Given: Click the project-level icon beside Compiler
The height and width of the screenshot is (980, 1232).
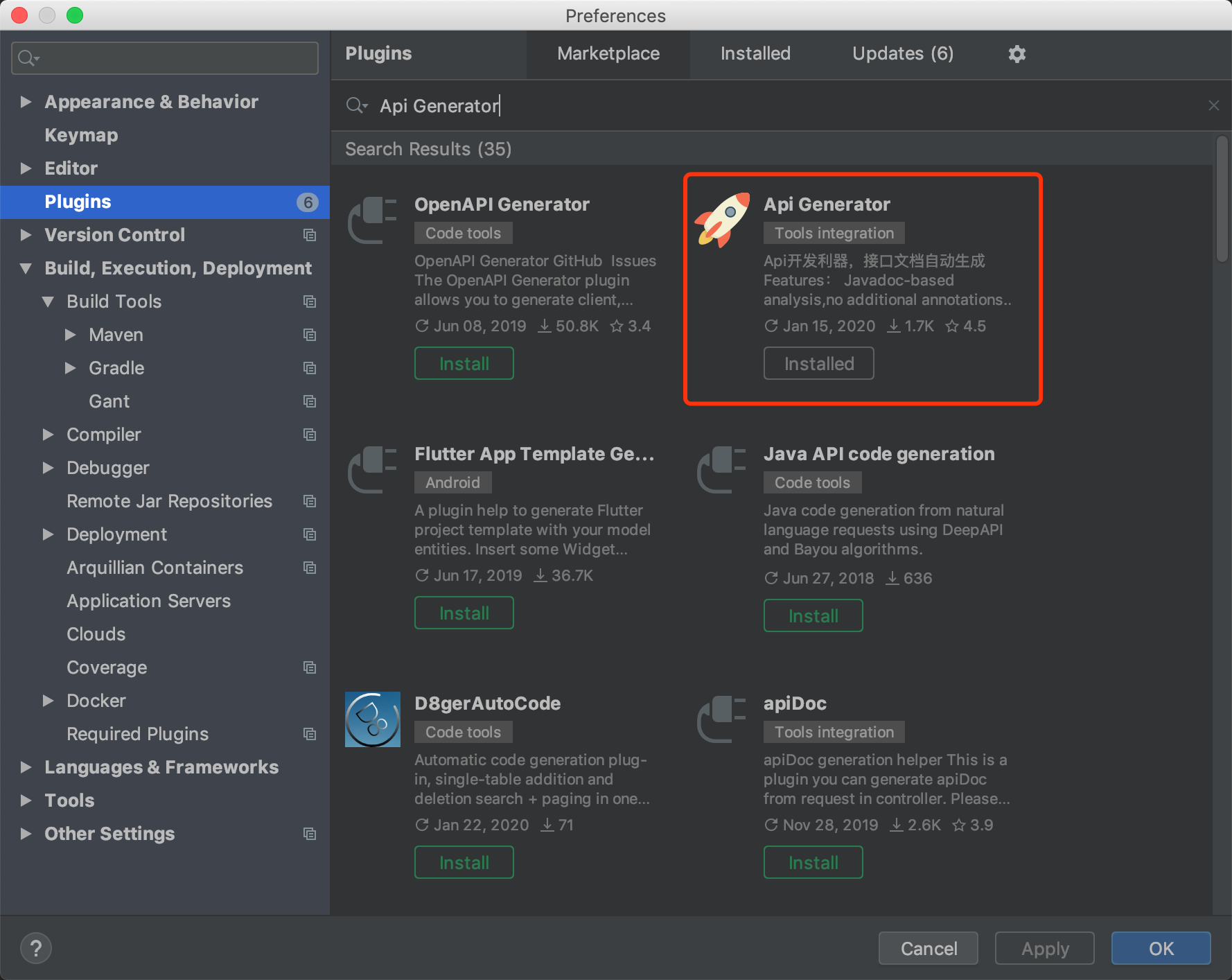Looking at the screenshot, I should 310,435.
